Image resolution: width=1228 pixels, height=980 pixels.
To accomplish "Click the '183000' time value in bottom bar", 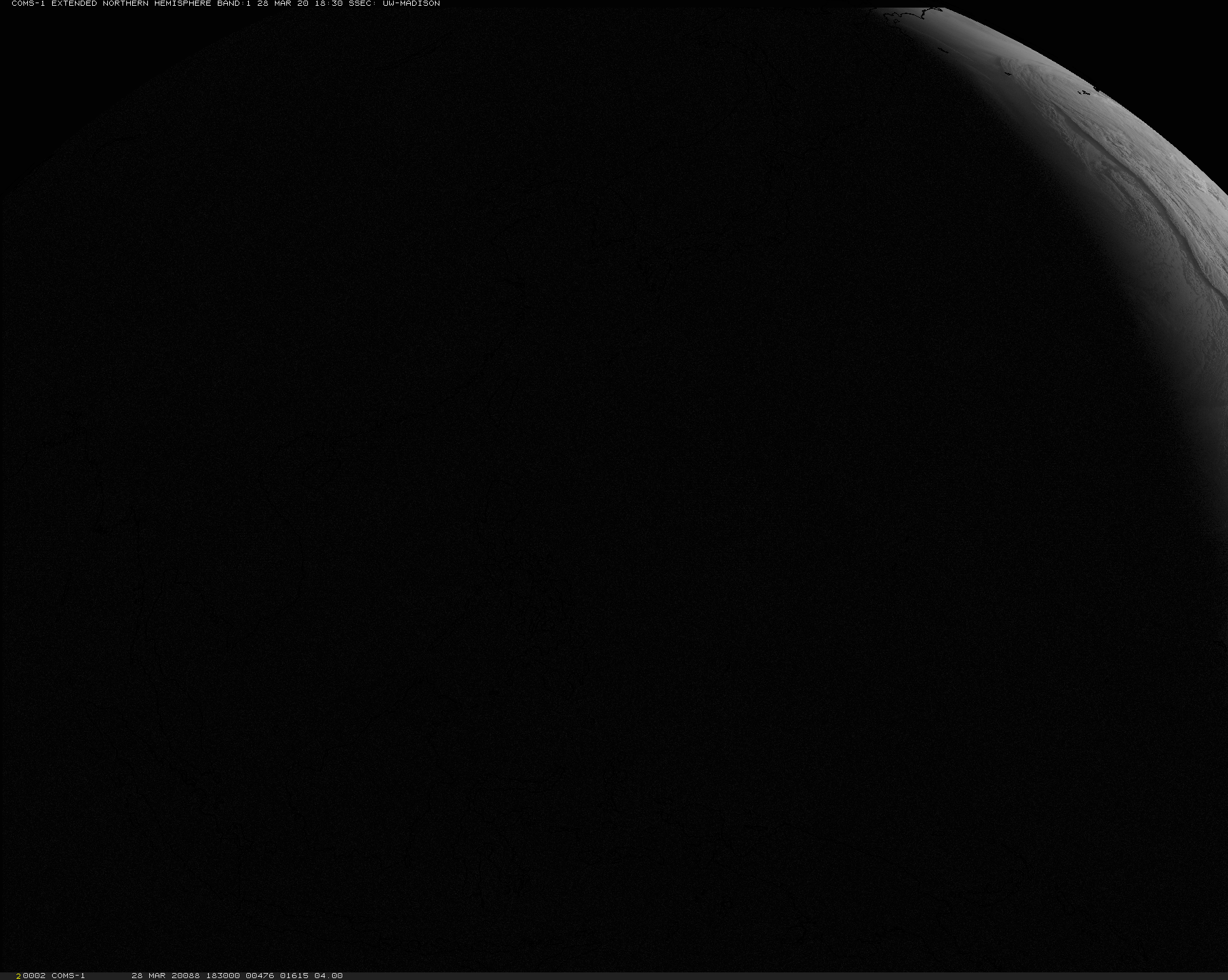I will 222,976.
